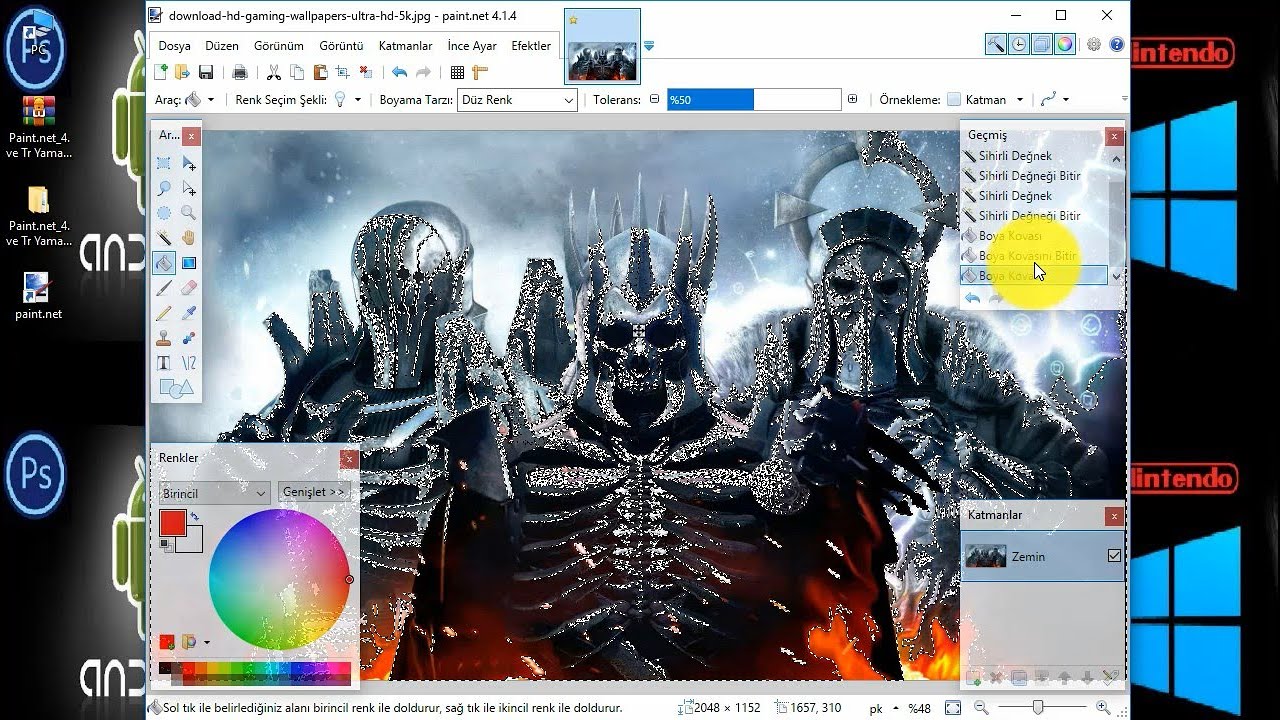Image resolution: width=1280 pixels, height=720 pixels.
Task: Toggle the History window button
Action: click(x=1018, y=44)
